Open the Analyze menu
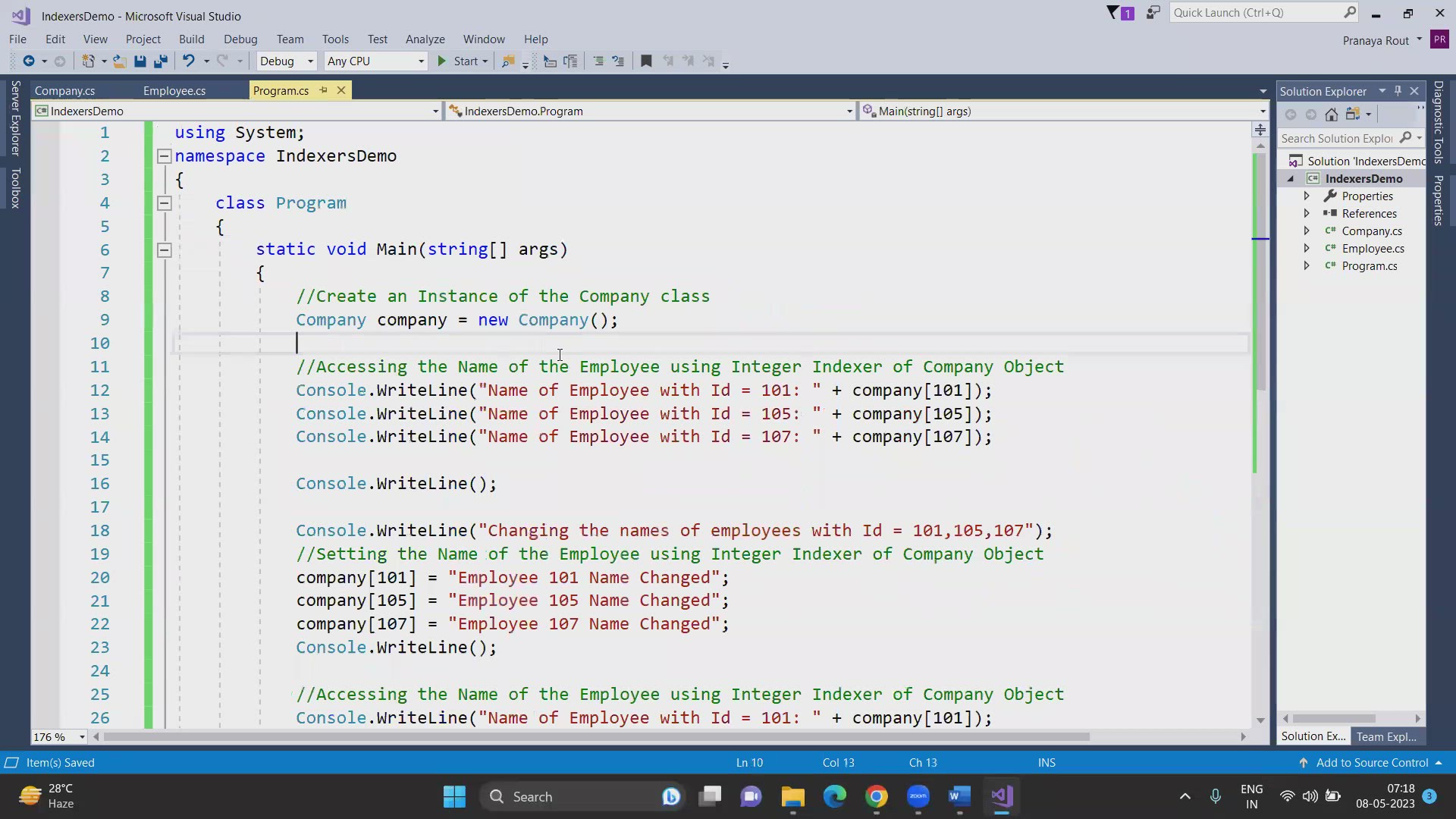This screenshot has width=1456, height=819. 425,39
